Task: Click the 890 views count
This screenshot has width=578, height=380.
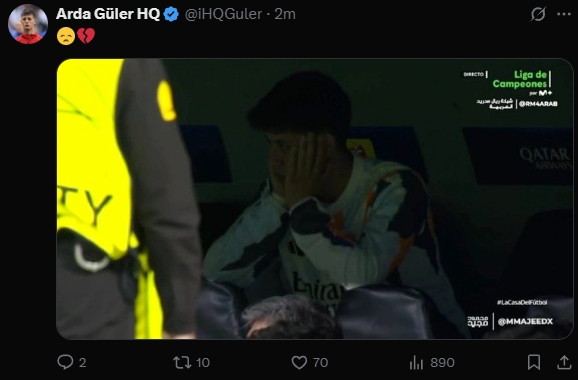Action: click(442, 362)
